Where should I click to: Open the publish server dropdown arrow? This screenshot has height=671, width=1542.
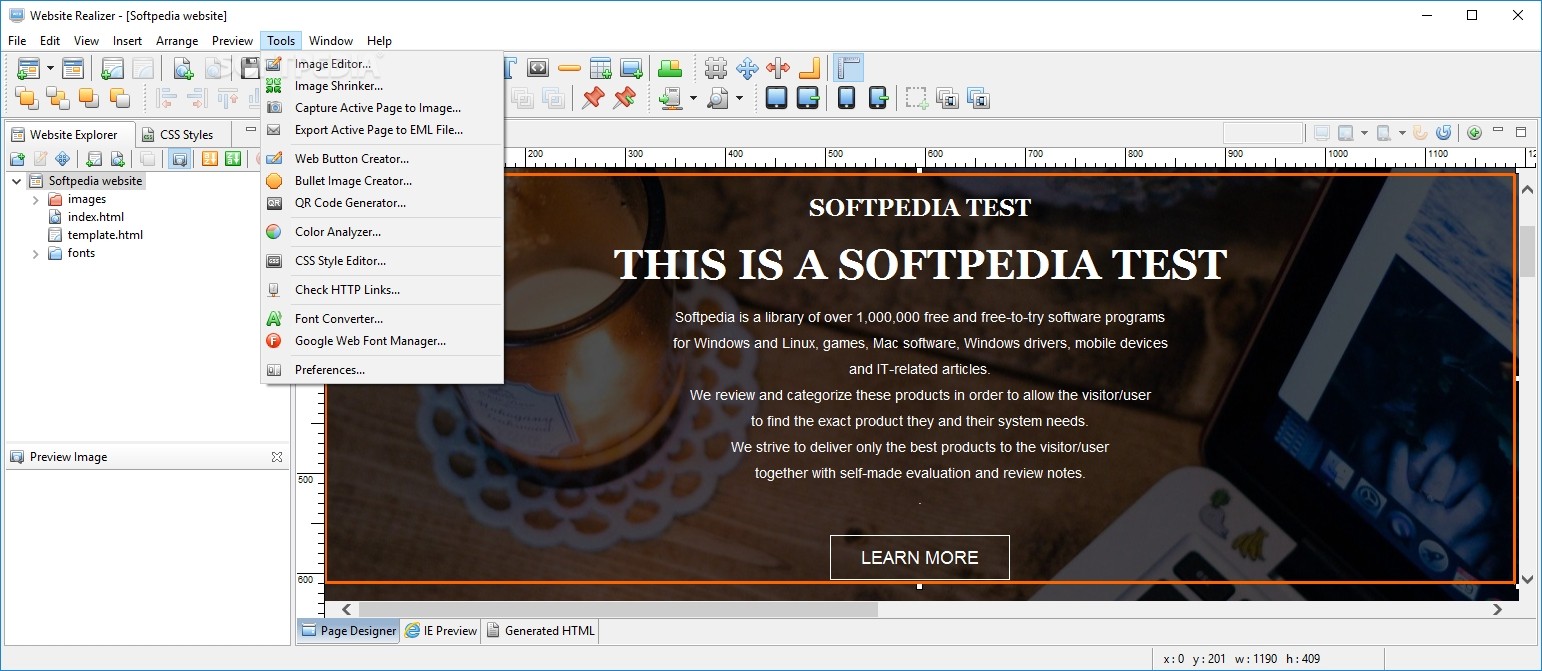[693, 98]
